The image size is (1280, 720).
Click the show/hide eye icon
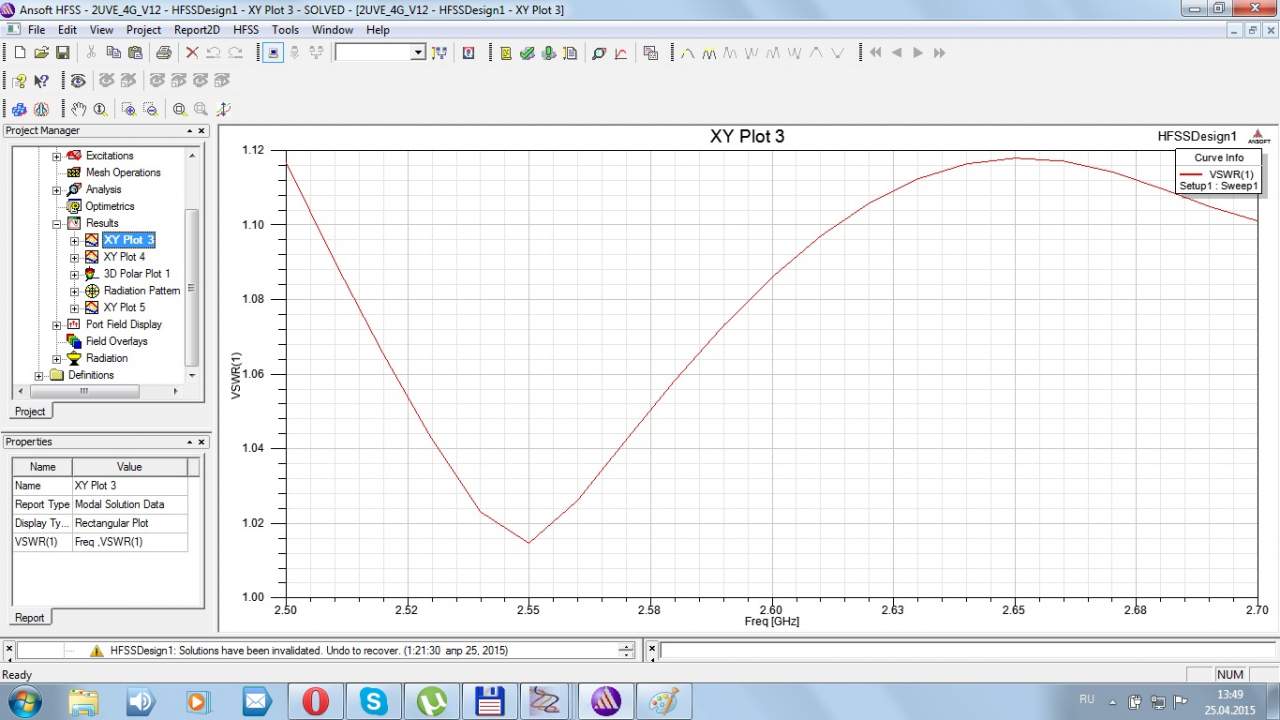point(77,81)
